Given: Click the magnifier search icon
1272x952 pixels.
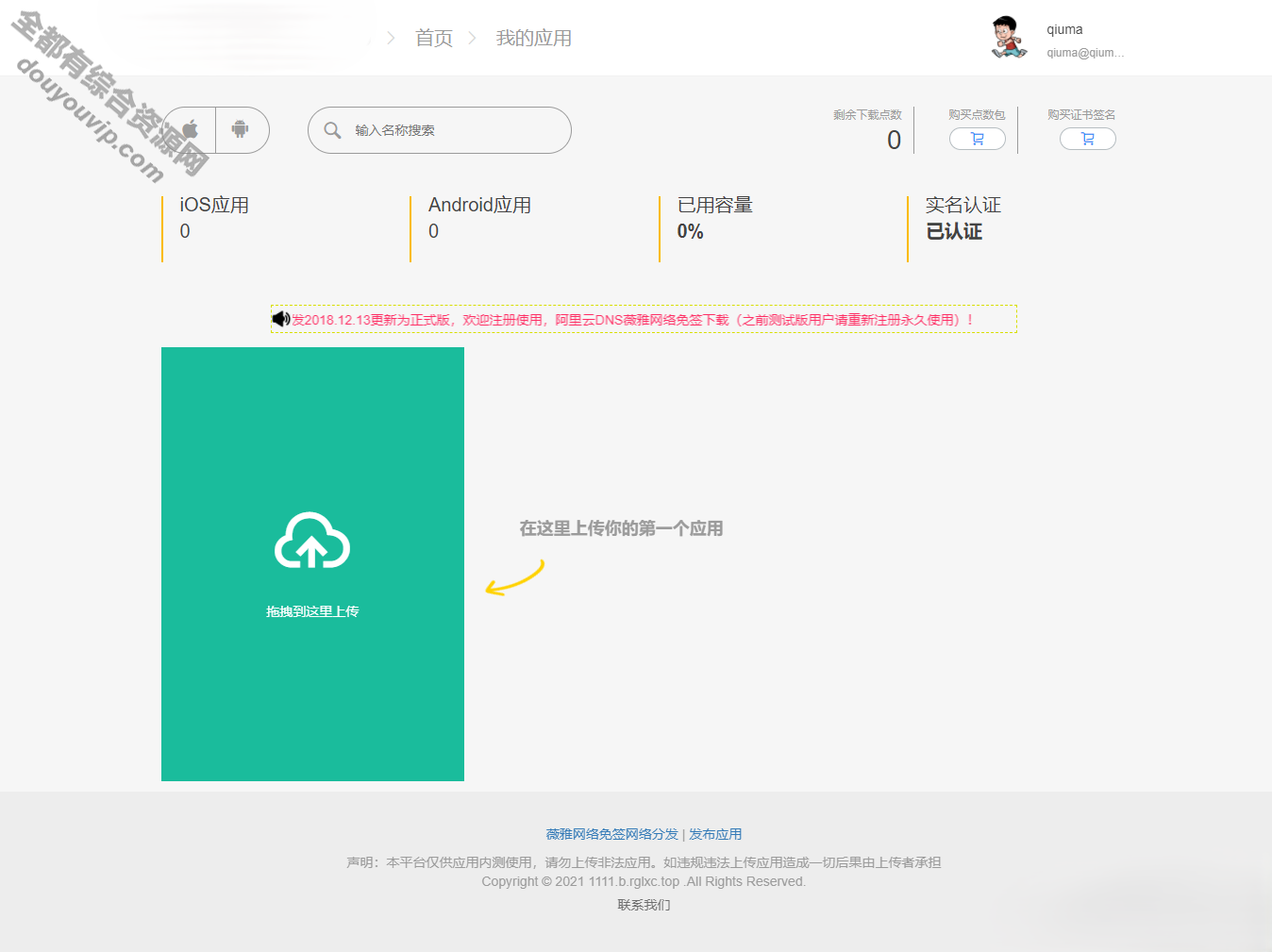Looking at the screenshot, I should pos(332,130).
